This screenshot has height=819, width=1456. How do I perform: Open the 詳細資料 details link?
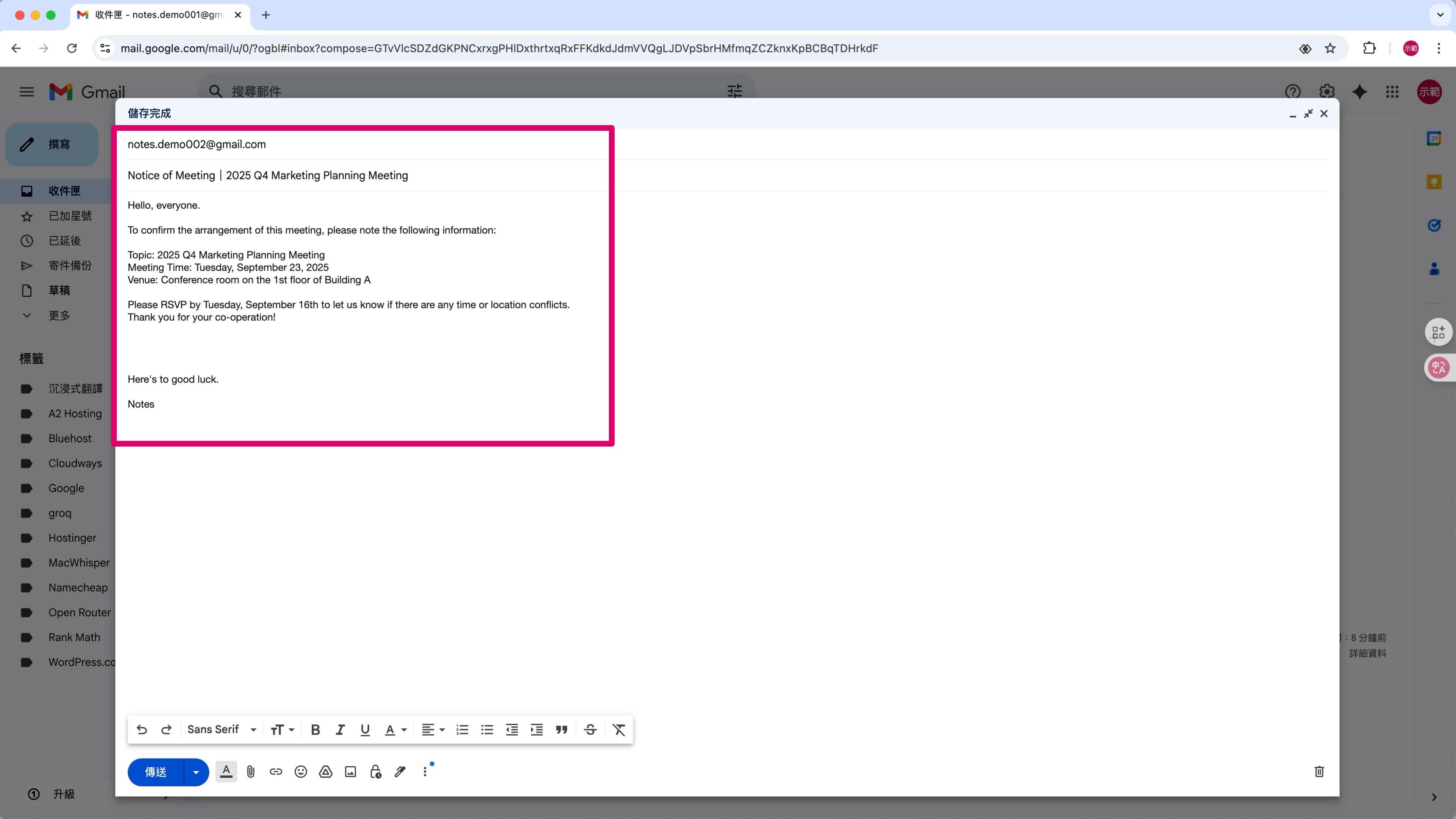tap(1367, 653)
